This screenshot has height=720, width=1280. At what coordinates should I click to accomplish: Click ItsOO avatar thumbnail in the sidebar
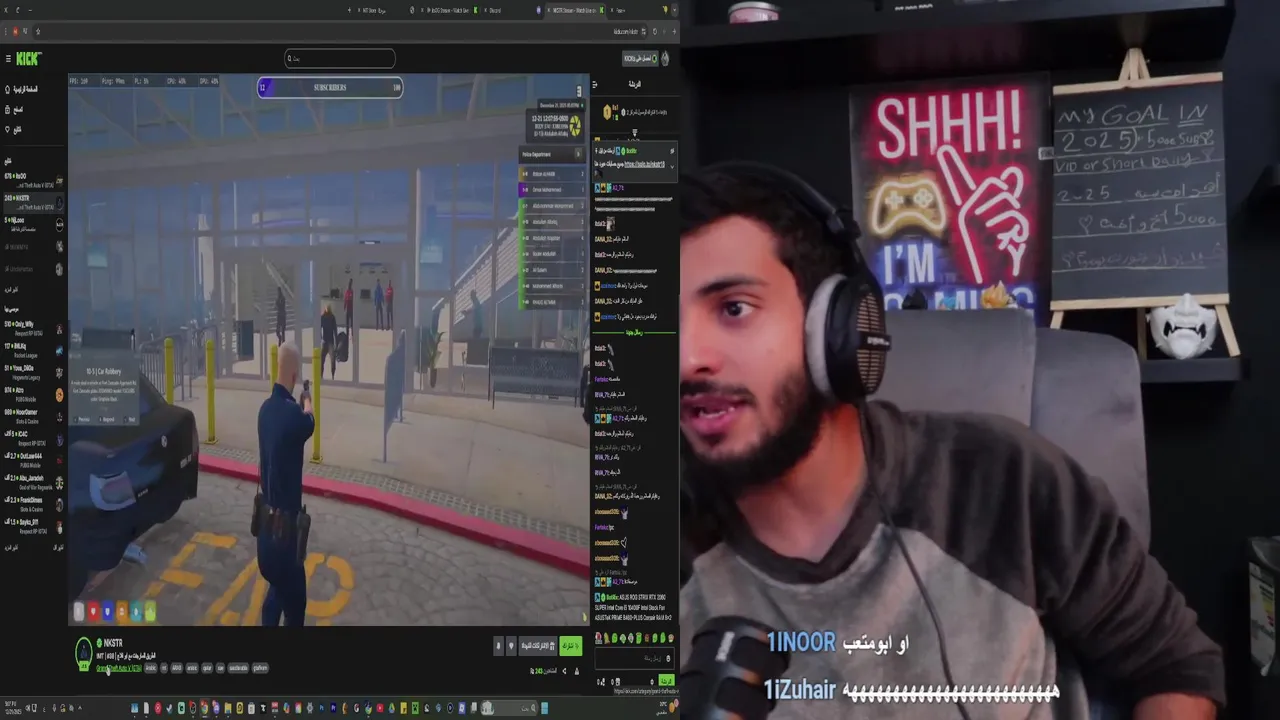click(59, 180)
